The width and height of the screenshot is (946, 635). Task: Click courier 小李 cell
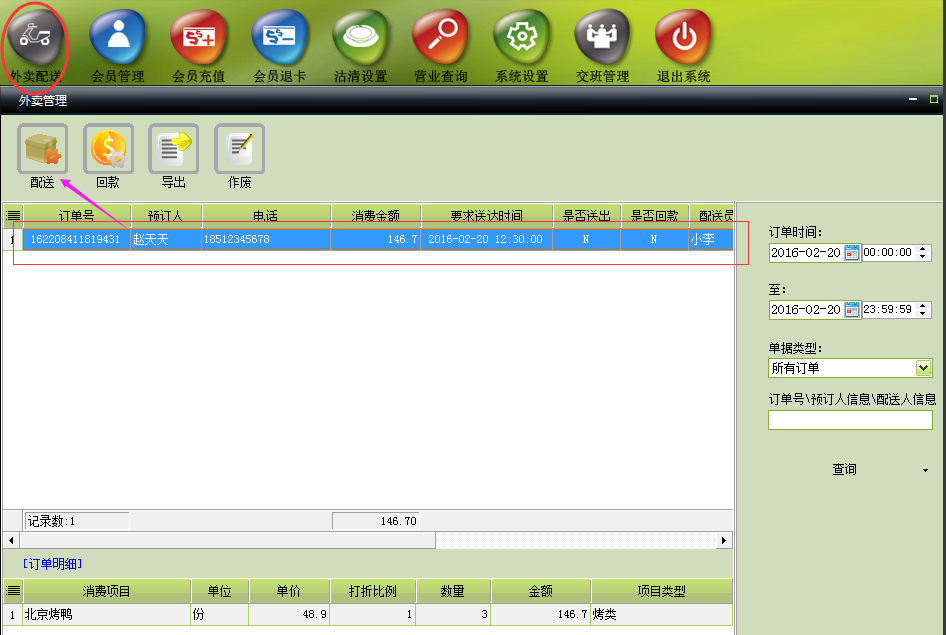(711, 239)
